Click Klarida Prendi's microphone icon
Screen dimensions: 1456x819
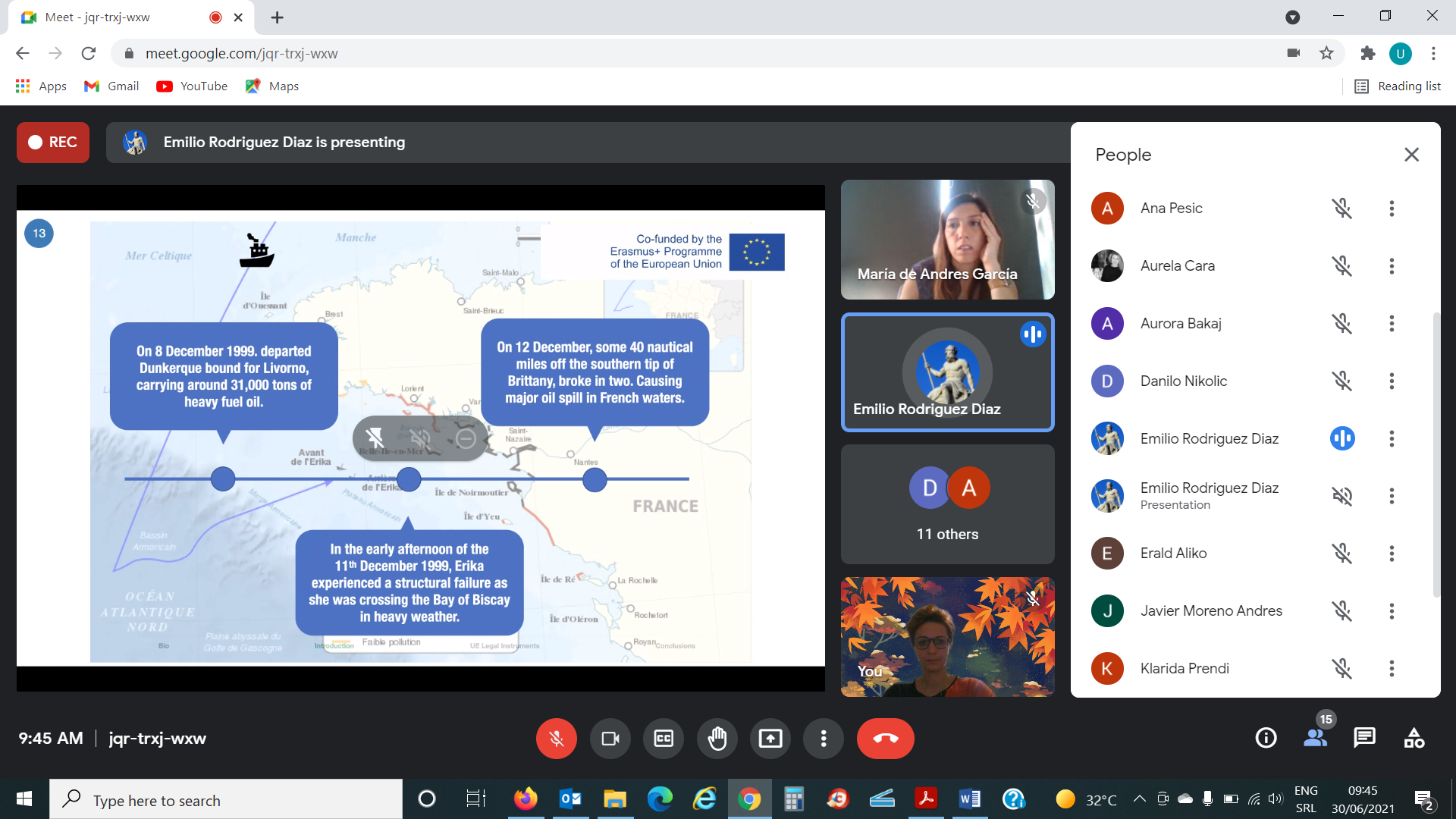pos(1342,669)
